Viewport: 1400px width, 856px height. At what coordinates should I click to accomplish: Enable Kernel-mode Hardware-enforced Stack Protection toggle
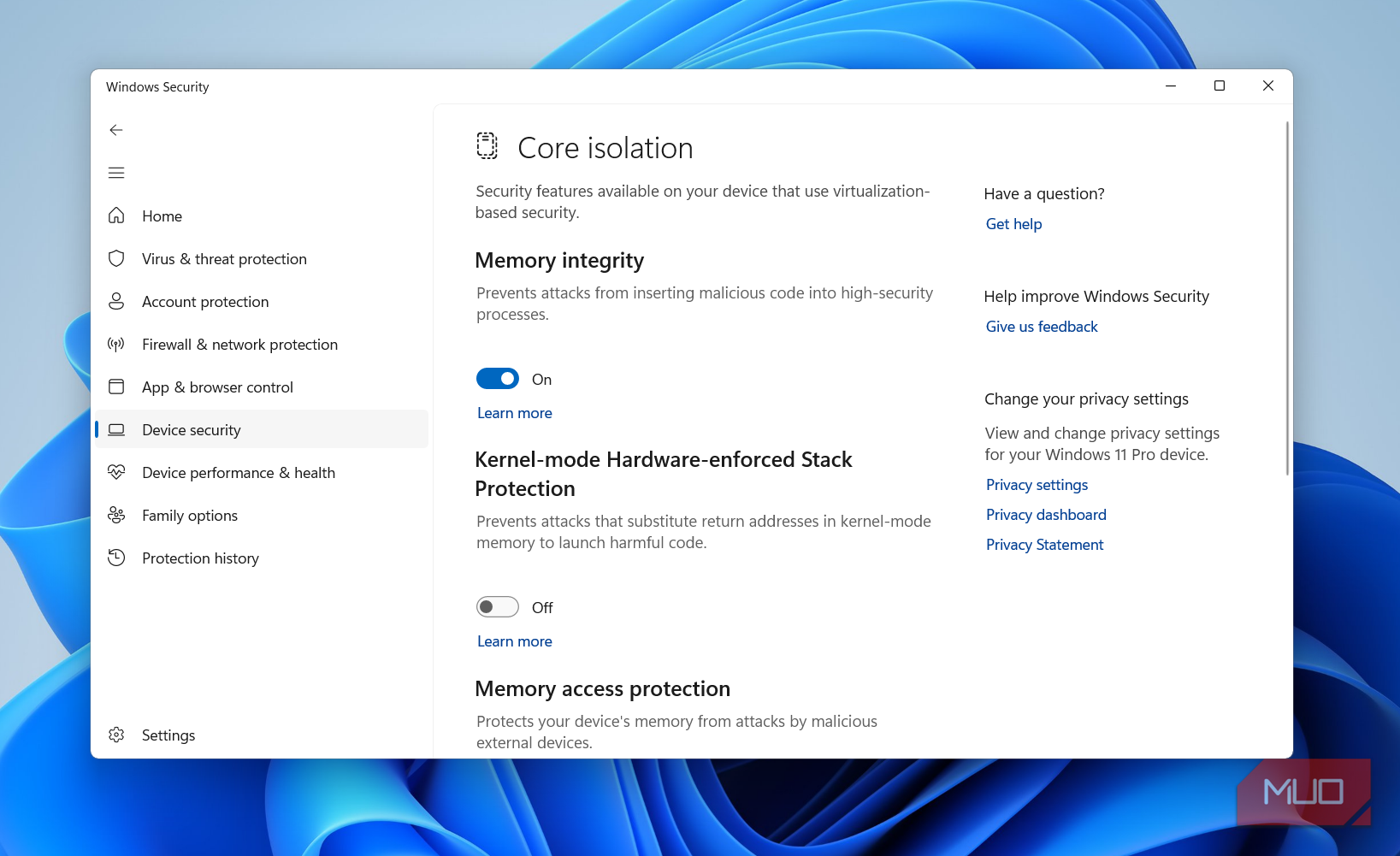point(498,607)
